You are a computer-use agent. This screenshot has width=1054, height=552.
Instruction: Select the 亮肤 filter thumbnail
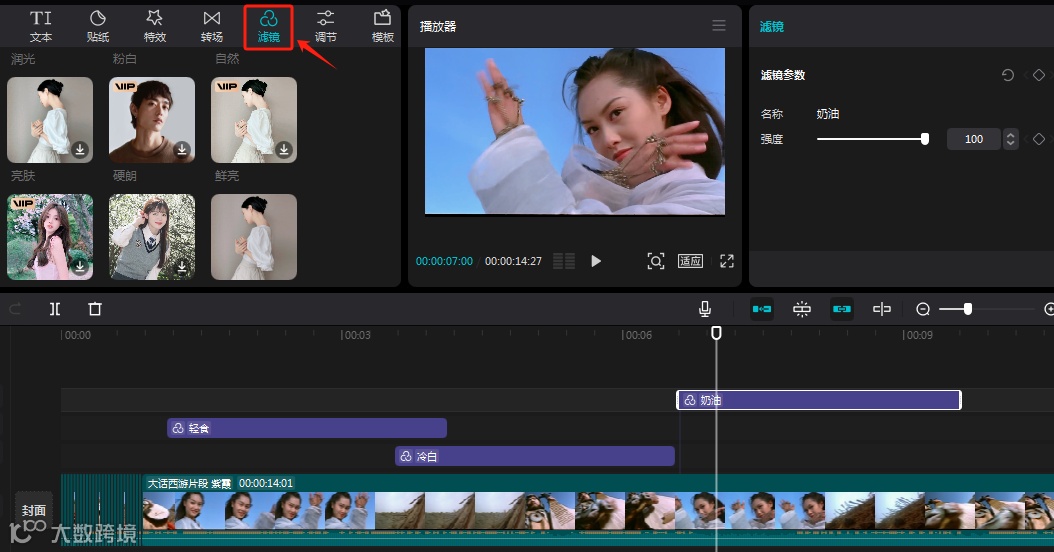click(50, 120)
